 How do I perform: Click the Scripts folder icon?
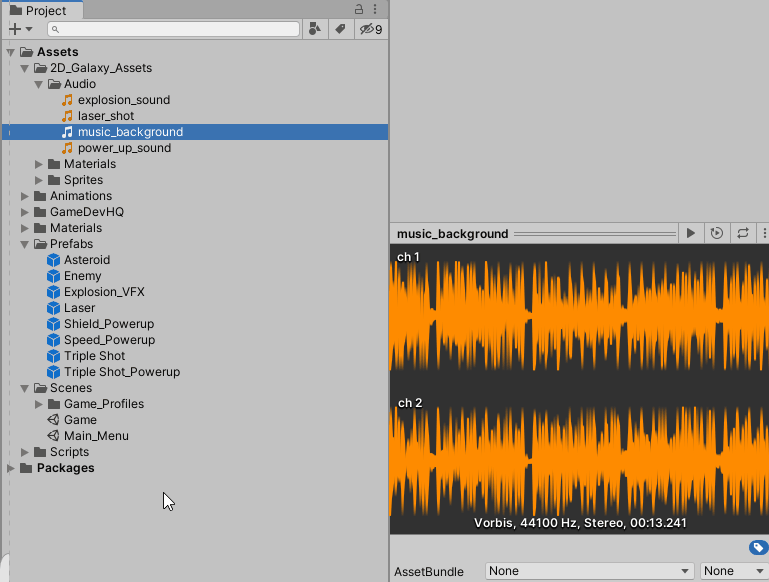point(40,452)
